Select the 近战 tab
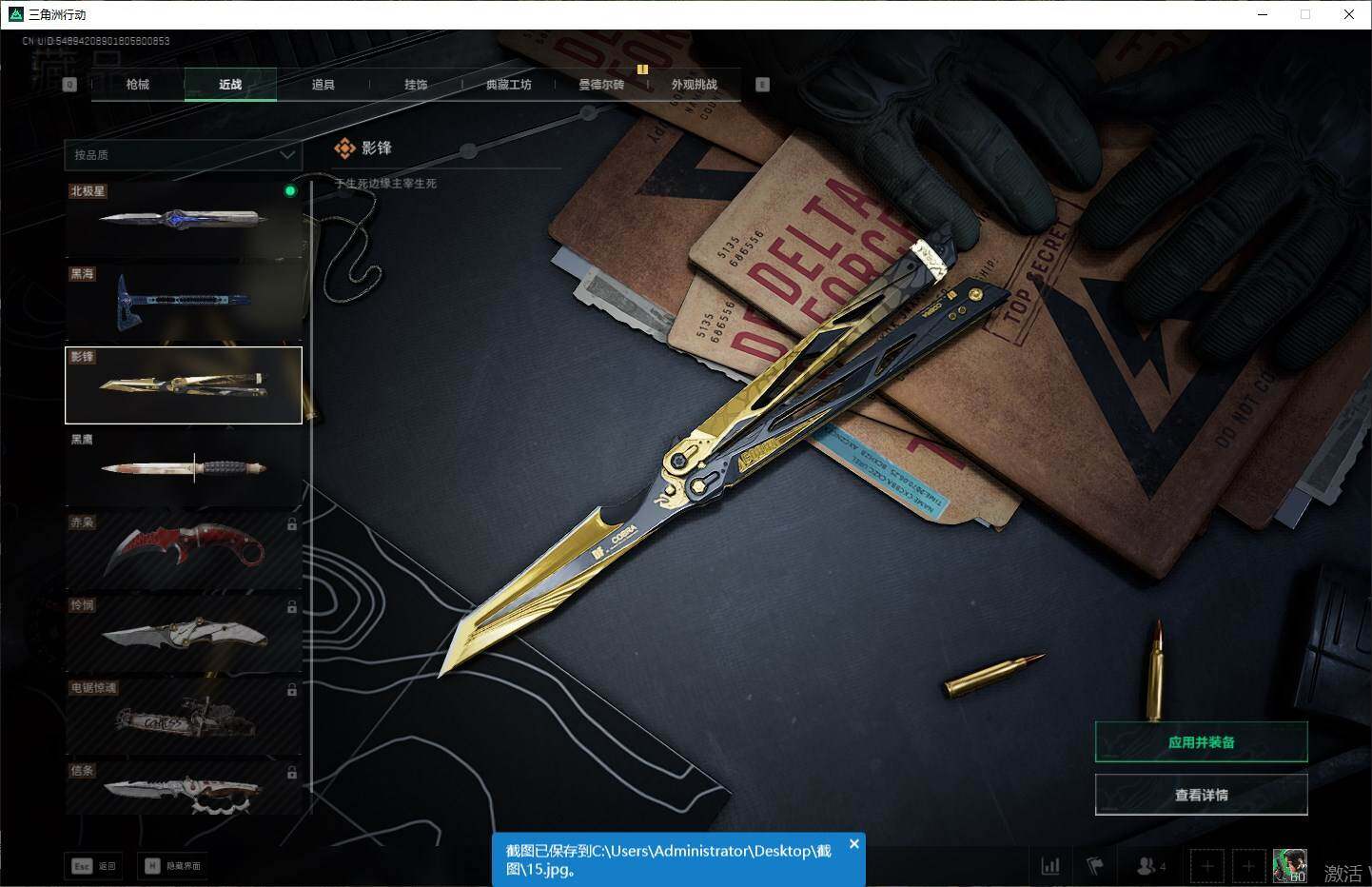The width and height of the screenshot is (1372, 887). click(230, 85)
